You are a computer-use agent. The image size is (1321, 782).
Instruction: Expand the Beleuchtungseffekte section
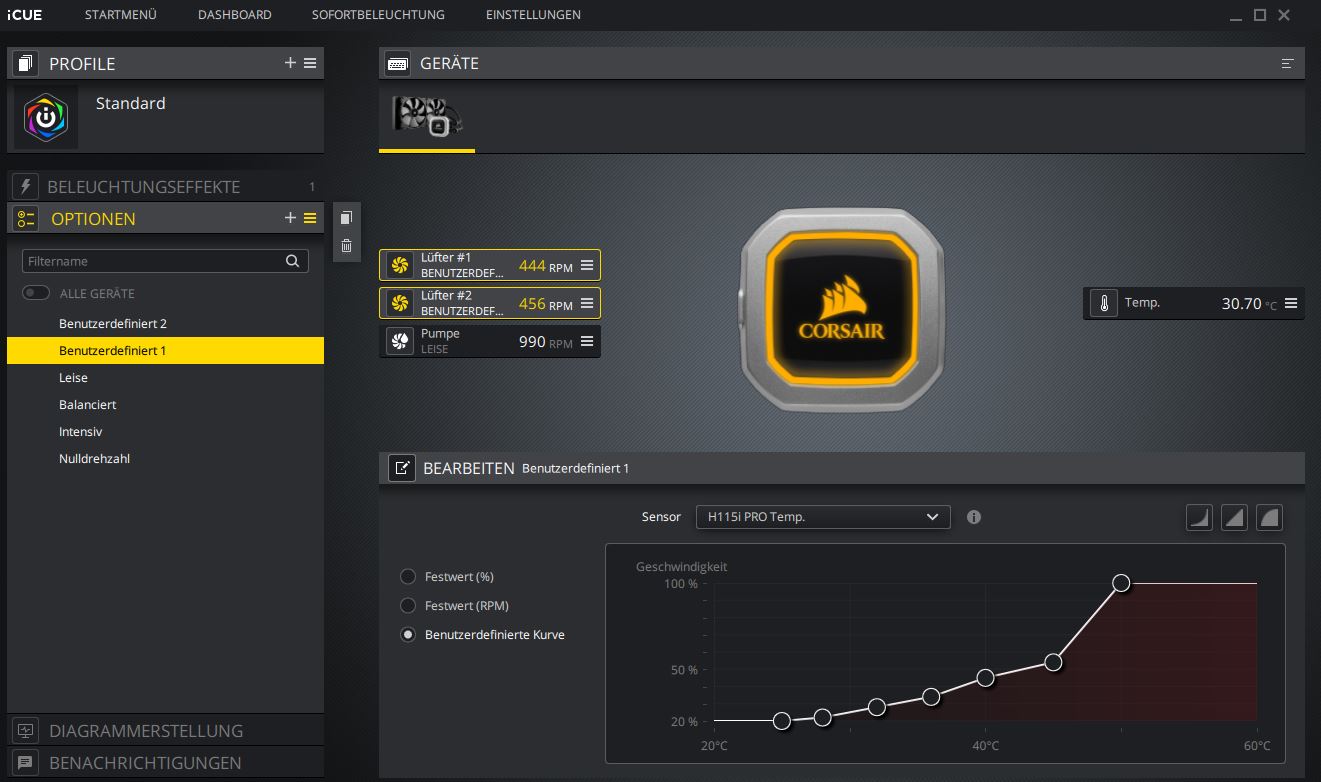coord(165,187)
